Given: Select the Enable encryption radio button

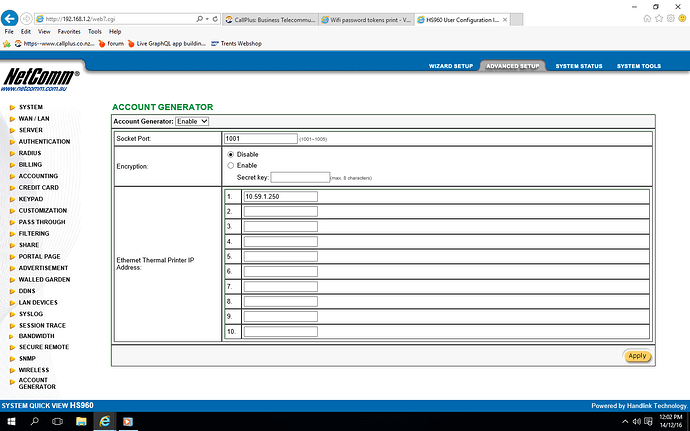Looking at the screenshot, I should (x=231, y=166).
